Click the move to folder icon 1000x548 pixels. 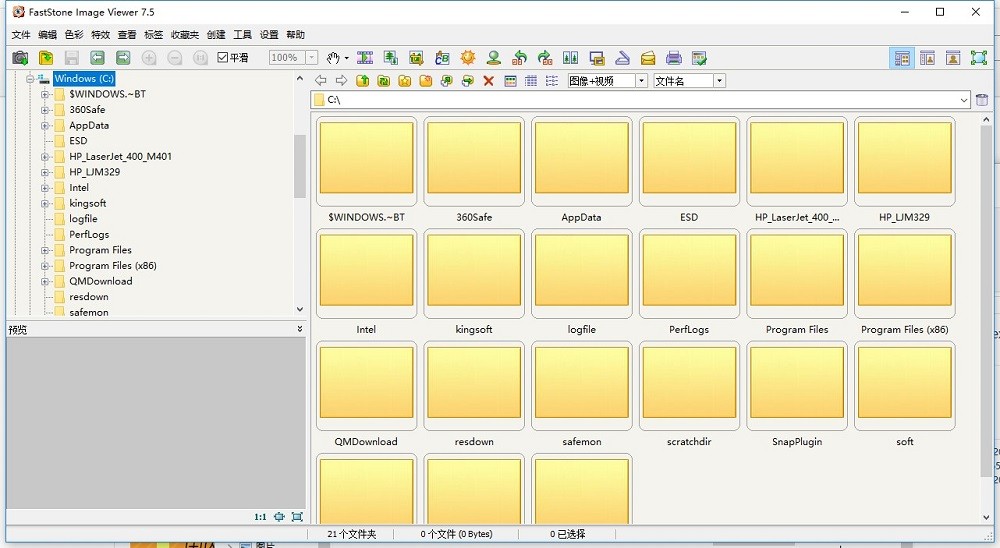click(467, 80)
